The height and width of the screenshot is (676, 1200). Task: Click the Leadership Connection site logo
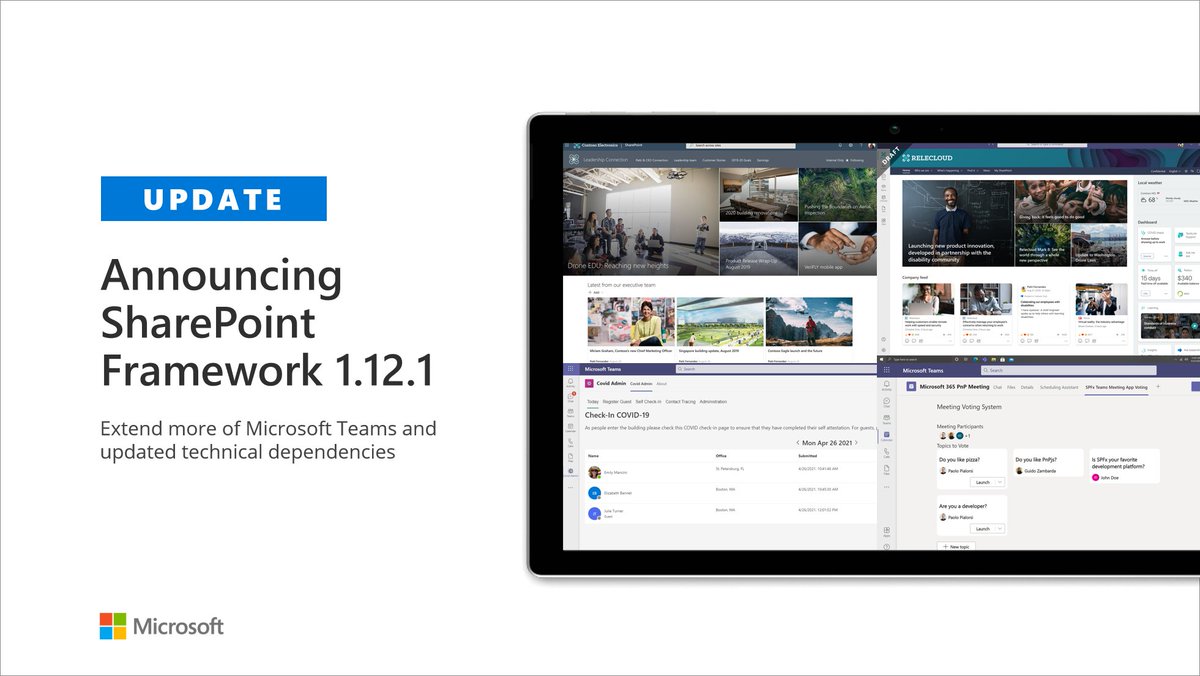[573, 160]
